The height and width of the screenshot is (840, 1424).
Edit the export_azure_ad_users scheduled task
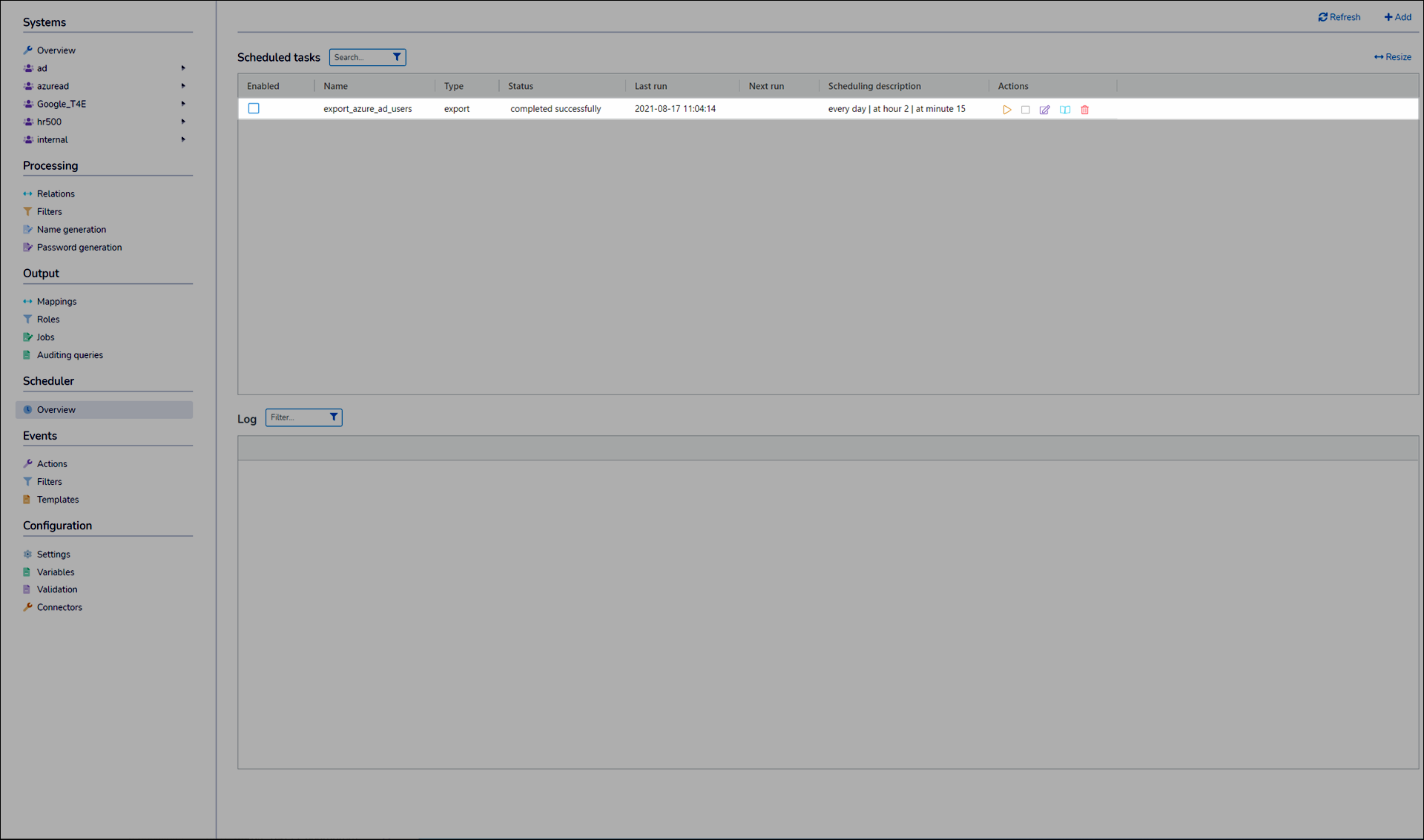click(1045, 110)
